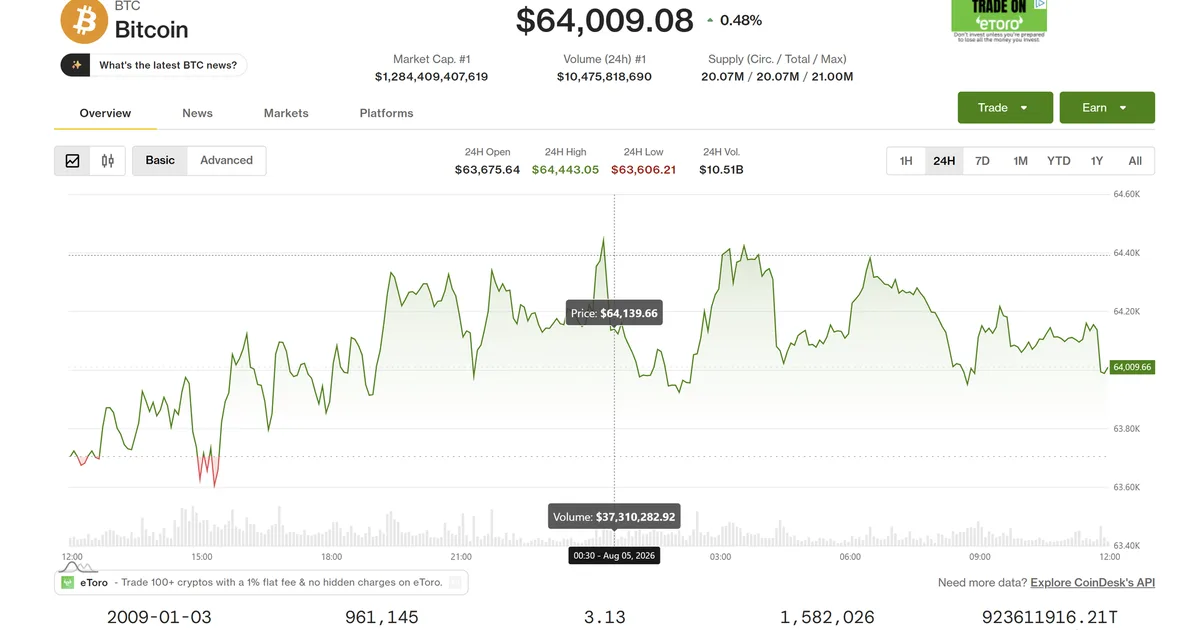Follow Explore CoinDesk's API link
Viewport: 1200px width, 630px height.
(1092, 582)
